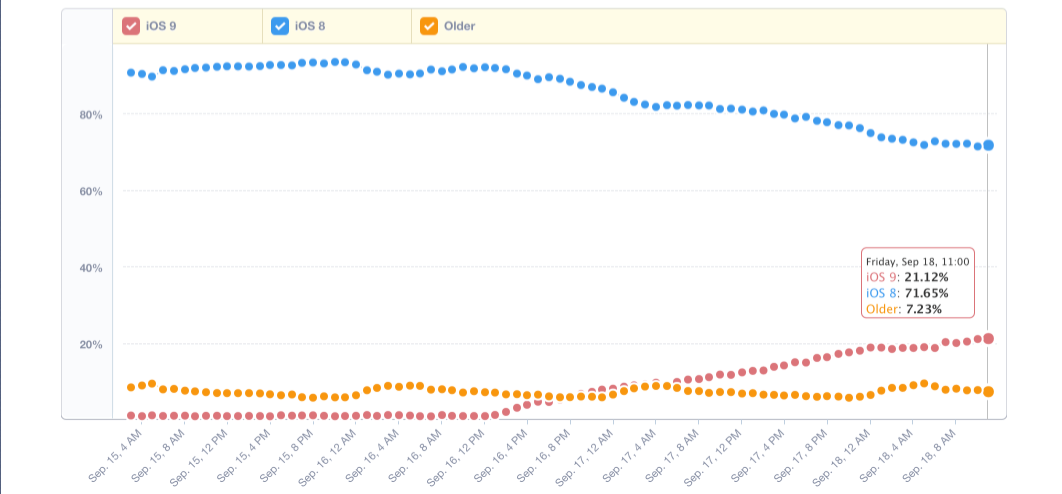1062x494 pixels.
Task: Select the "iOS 8" legend label text
Action: click(310, 26)
